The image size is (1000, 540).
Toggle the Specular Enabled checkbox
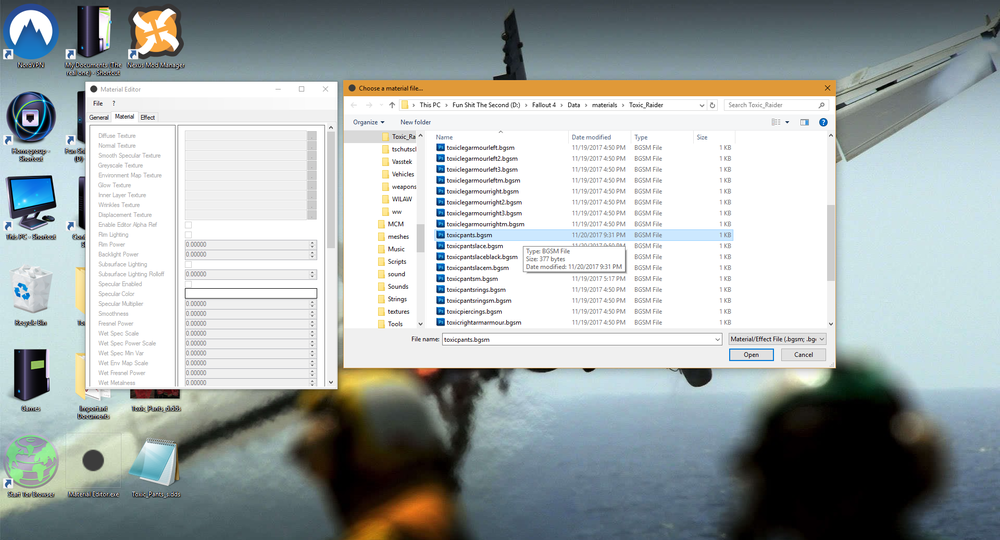click(x=188, y=284)
